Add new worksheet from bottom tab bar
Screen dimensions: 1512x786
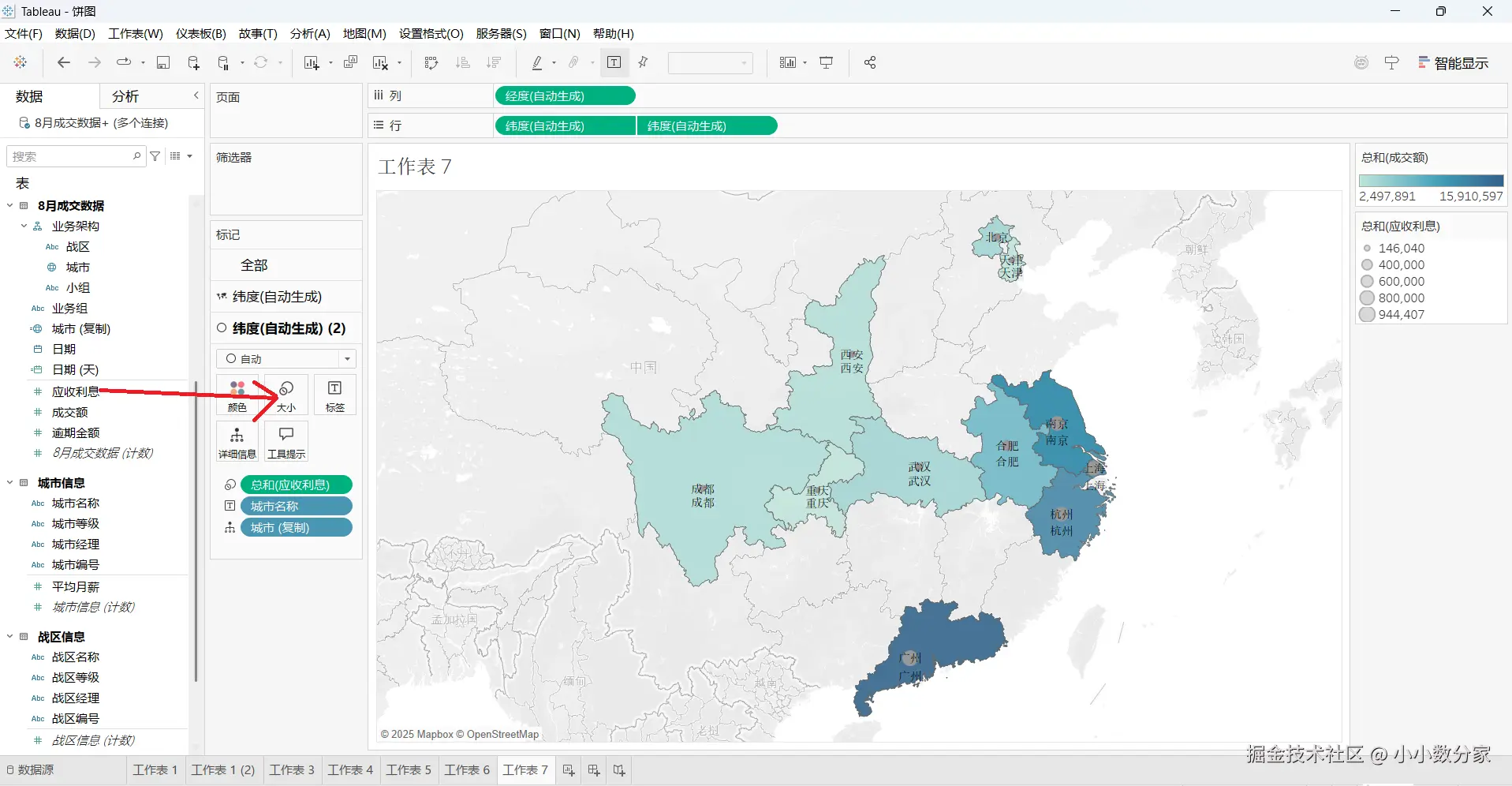(x=569, y=770)
